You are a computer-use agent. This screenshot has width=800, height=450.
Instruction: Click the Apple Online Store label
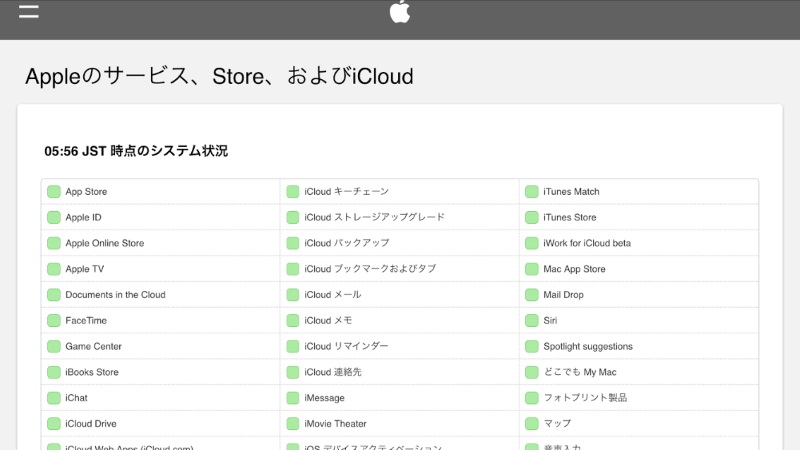pos(105,243)
